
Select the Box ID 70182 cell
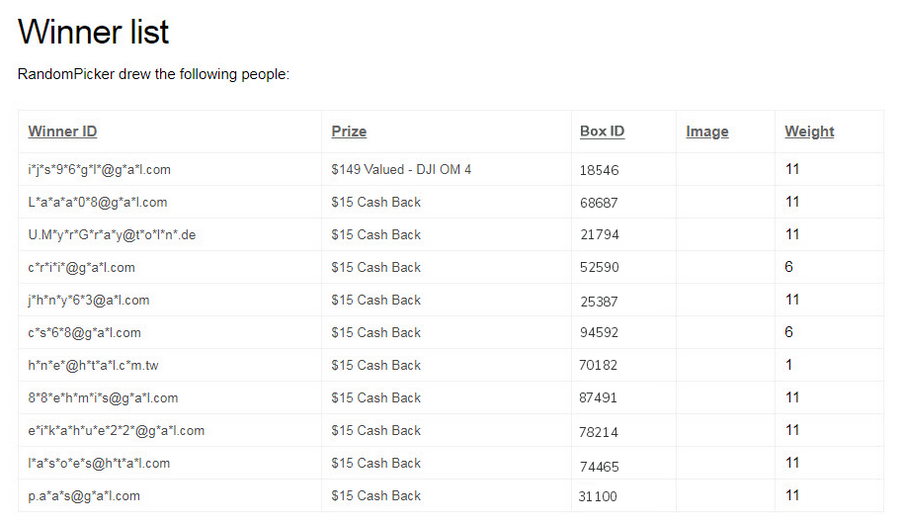tap(599, 366)
